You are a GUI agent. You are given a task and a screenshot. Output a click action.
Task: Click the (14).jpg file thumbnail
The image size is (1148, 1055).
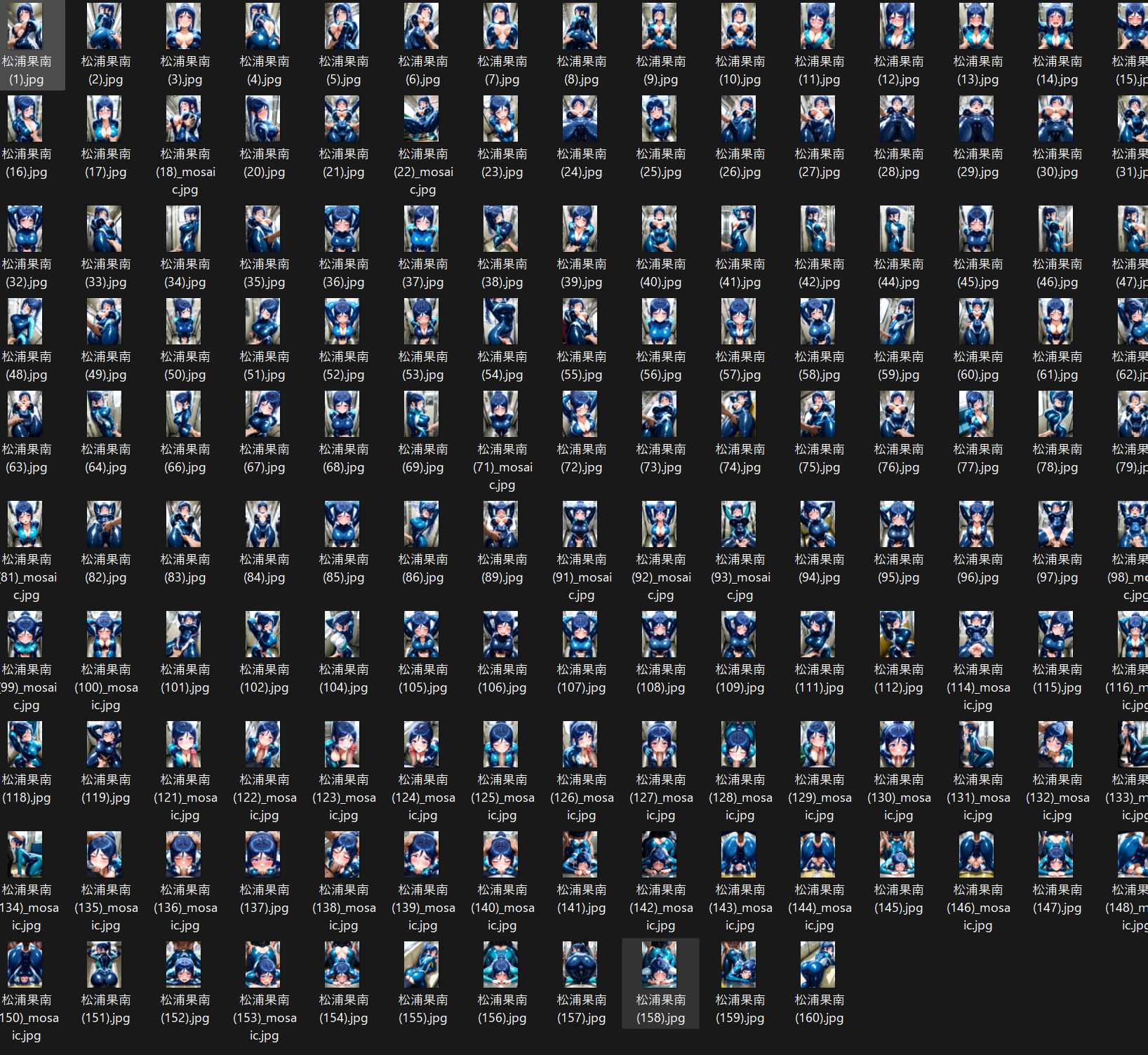1056,26
